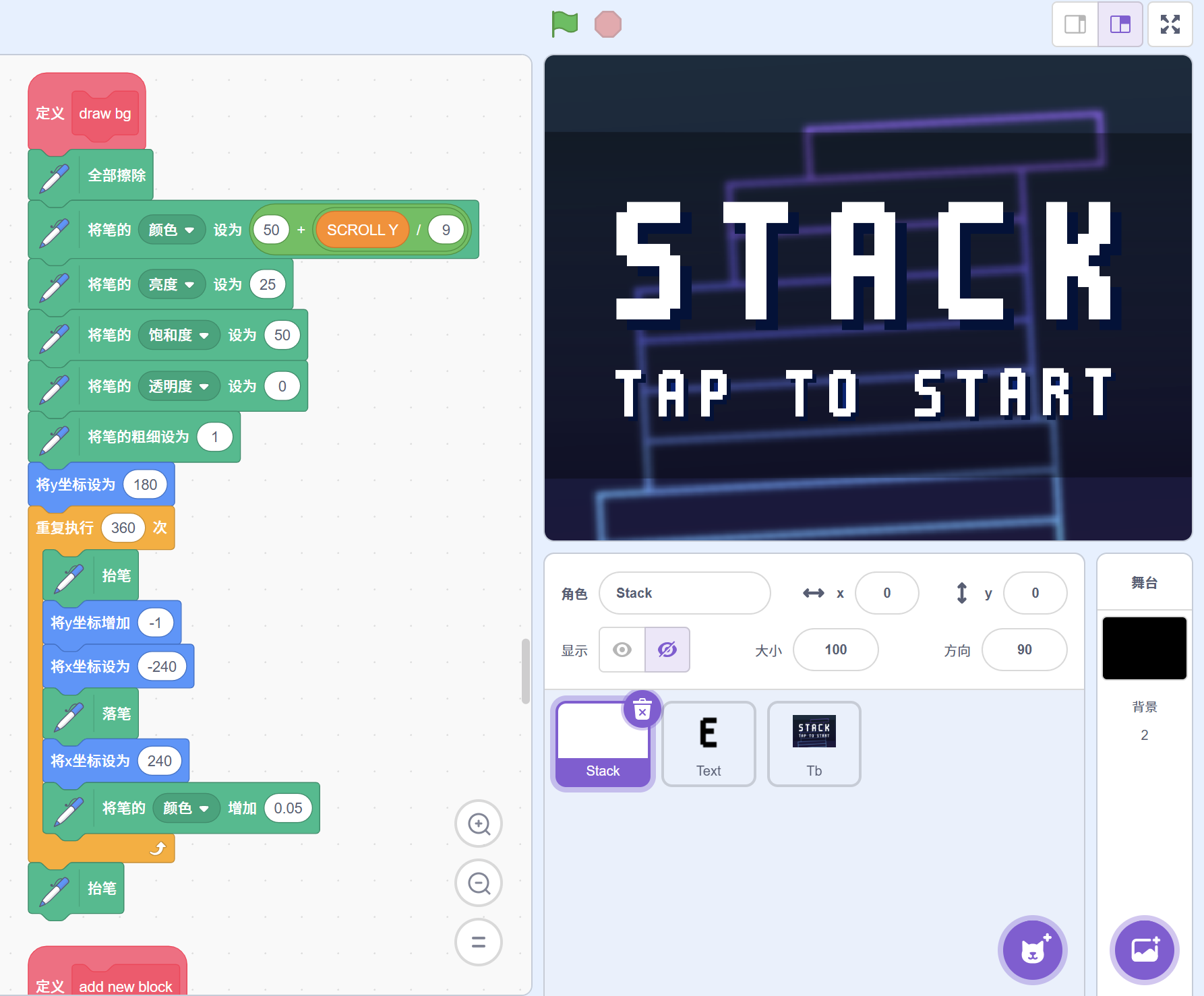Viewport: 1204px width, 996px height.
Task: Enter full screen stage mode
Action: click(x=1170, y=24)
